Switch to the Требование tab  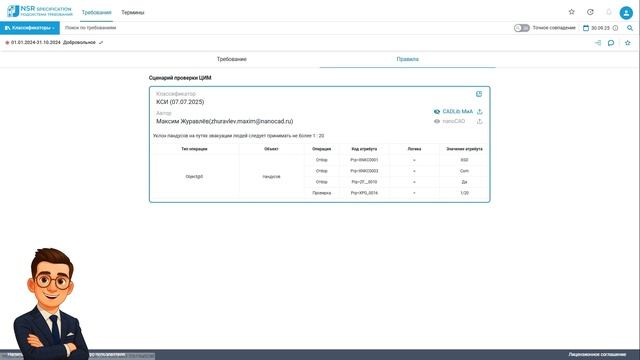tap(231, 59)
